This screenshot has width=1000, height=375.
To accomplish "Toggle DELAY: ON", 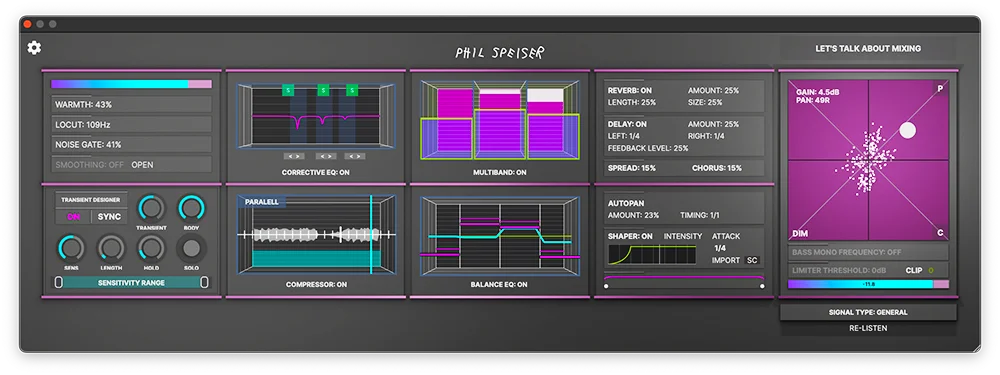I will (627, 124).
